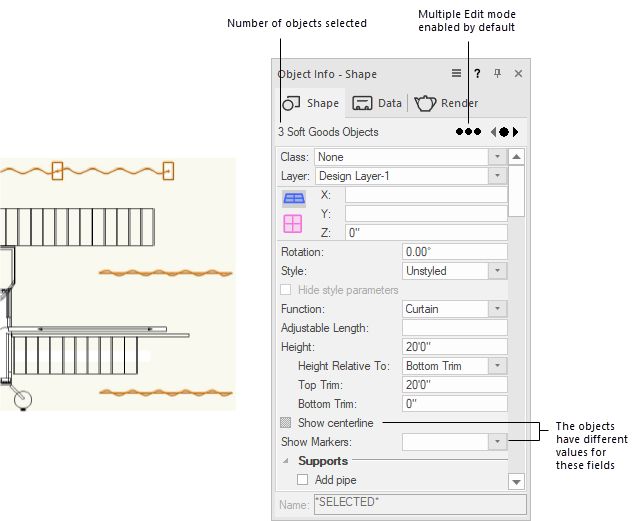This screenshot has height=521, width=642.
Task: Click the Multiple Edit mode dots
Action: point(467,132)
